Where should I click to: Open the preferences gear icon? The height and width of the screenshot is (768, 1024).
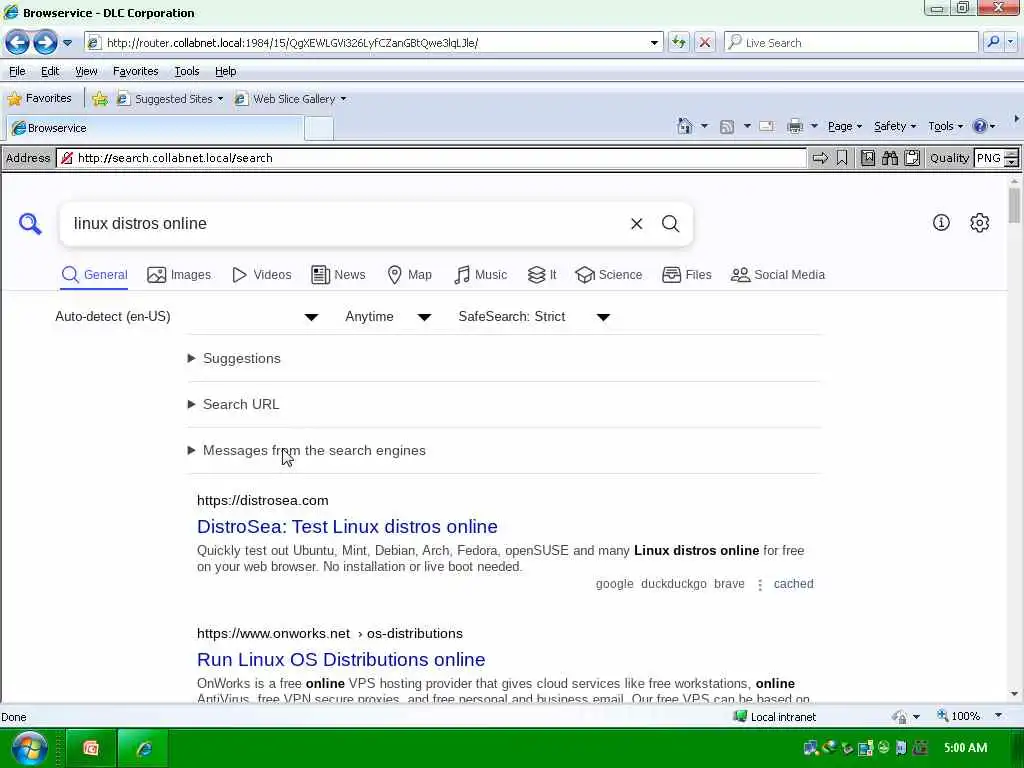click(980, 223)
